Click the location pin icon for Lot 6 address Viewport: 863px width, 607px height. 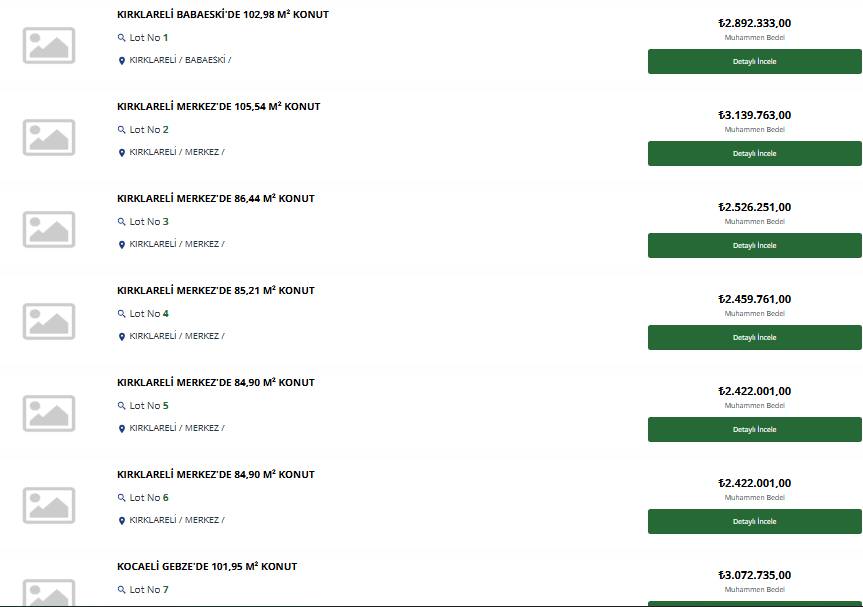tap(122, 520)
